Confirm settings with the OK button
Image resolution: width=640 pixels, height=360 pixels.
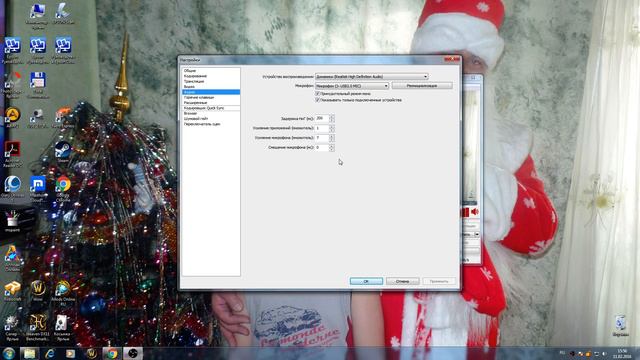click(366, 281)
